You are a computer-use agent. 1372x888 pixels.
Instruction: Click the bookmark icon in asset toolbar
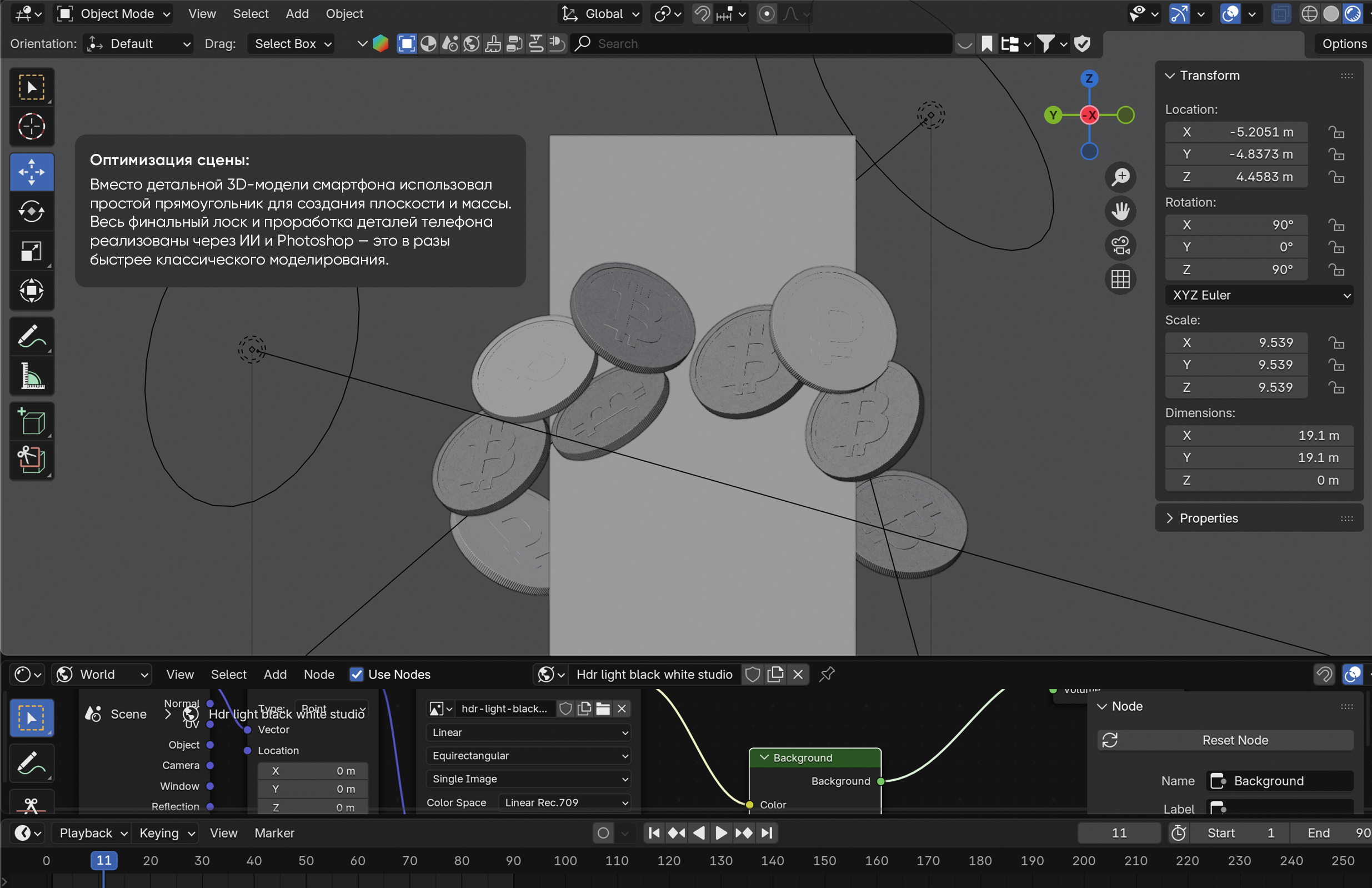pos(987,44)
